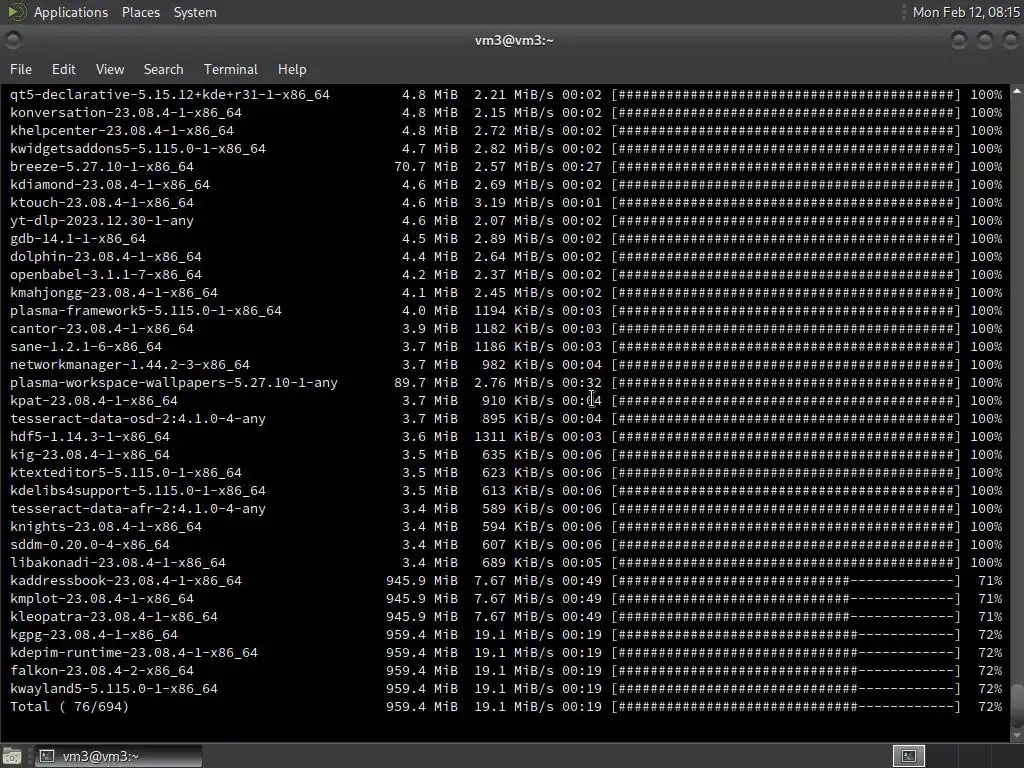Click the tesseract-data-afr-2:4.1.0-4-any package name
This screenshot has width=1024, height=768.
[x=138, y=508]
